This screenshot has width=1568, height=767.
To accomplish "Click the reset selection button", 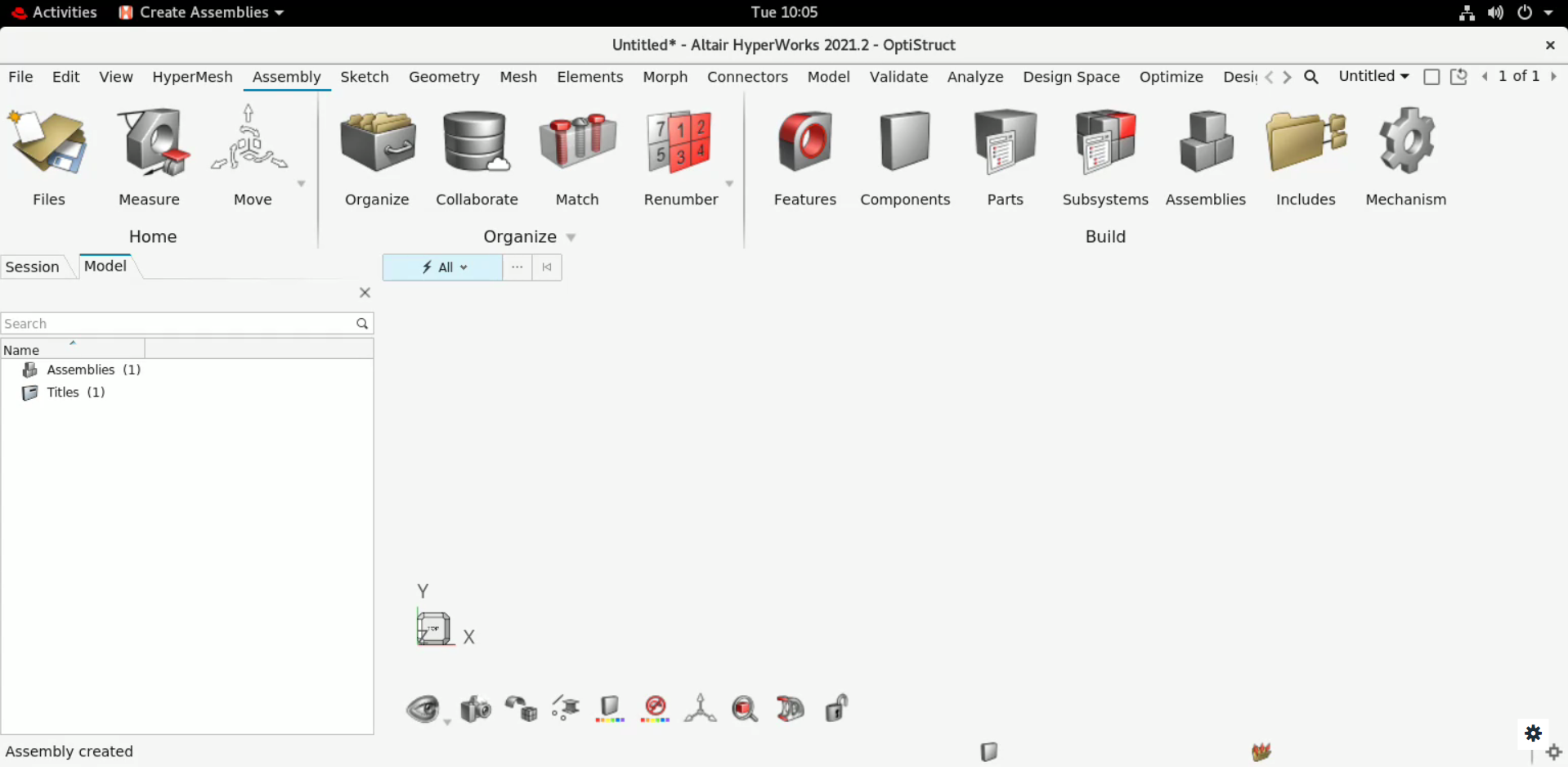I will coord(547,267).
